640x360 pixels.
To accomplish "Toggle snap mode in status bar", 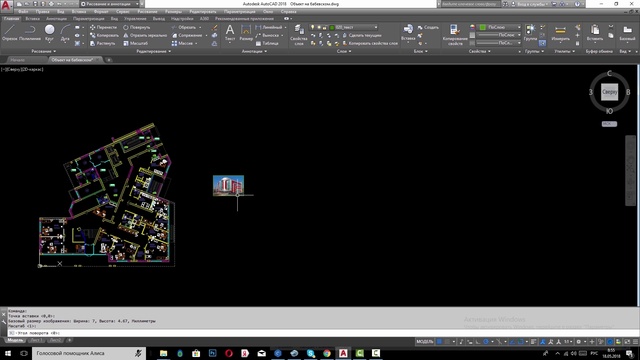I will [x=447, y=342].
